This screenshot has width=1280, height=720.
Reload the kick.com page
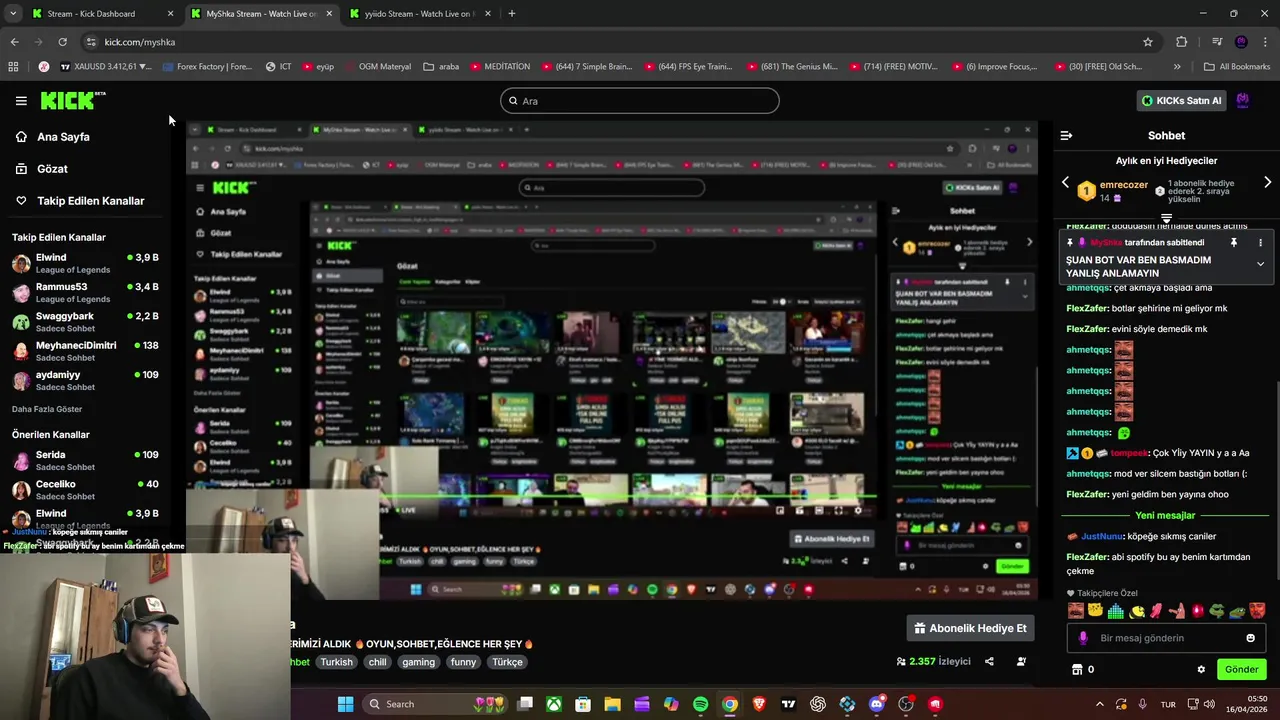[x=62, y=42]
